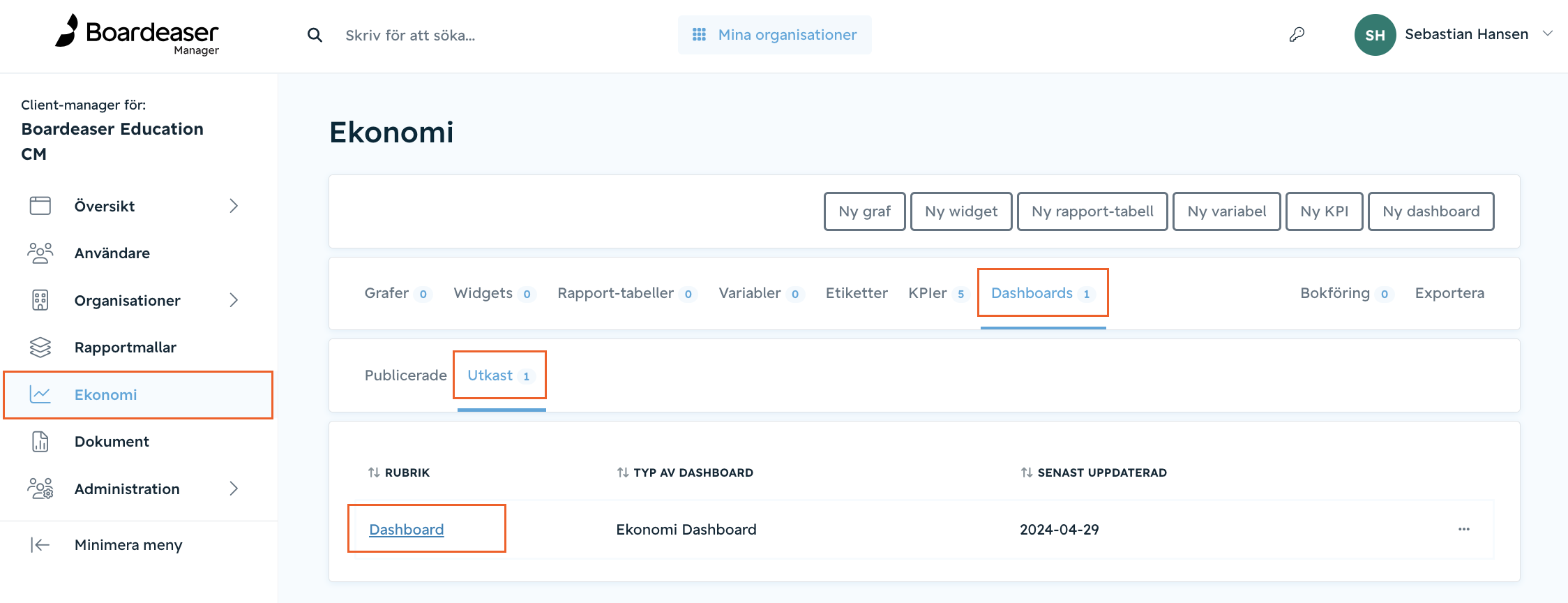The height and width of the screenshot is (603, 1568).
Task: Expand the Administration submenu chevron
Action: 234,489
